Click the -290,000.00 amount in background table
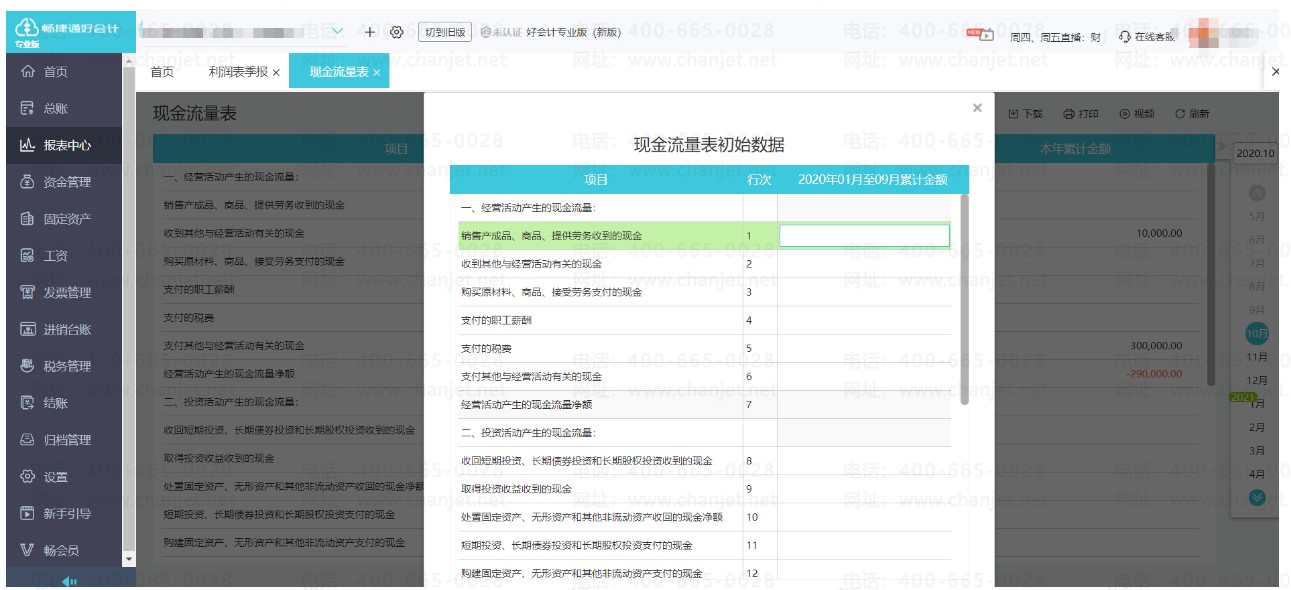This screenshot has height=590, width=1291. [x=1154, y=373]
